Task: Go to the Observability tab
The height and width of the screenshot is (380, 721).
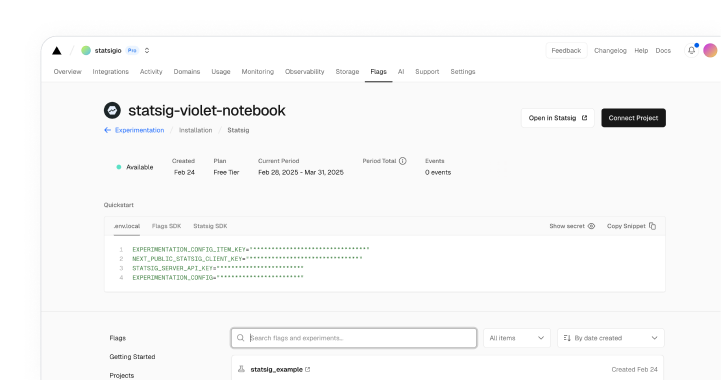Action: 304,72
